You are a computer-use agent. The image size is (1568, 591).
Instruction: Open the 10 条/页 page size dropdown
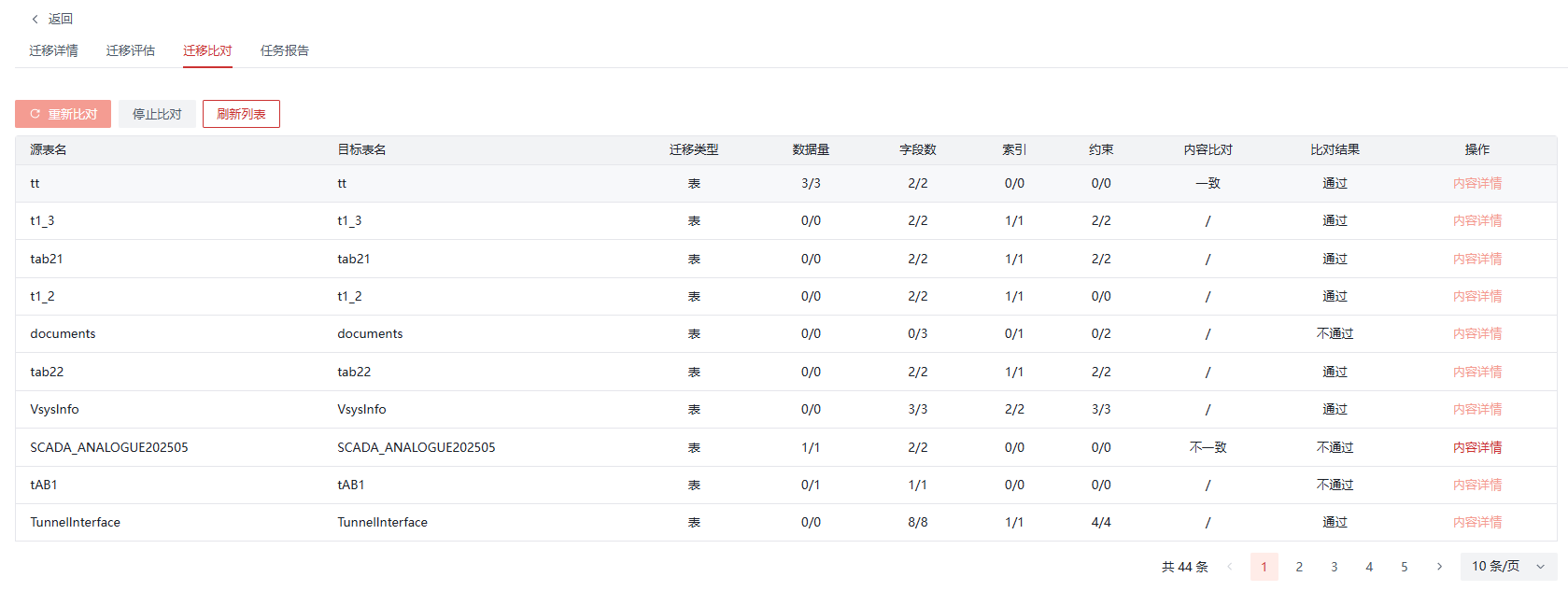1507,567
